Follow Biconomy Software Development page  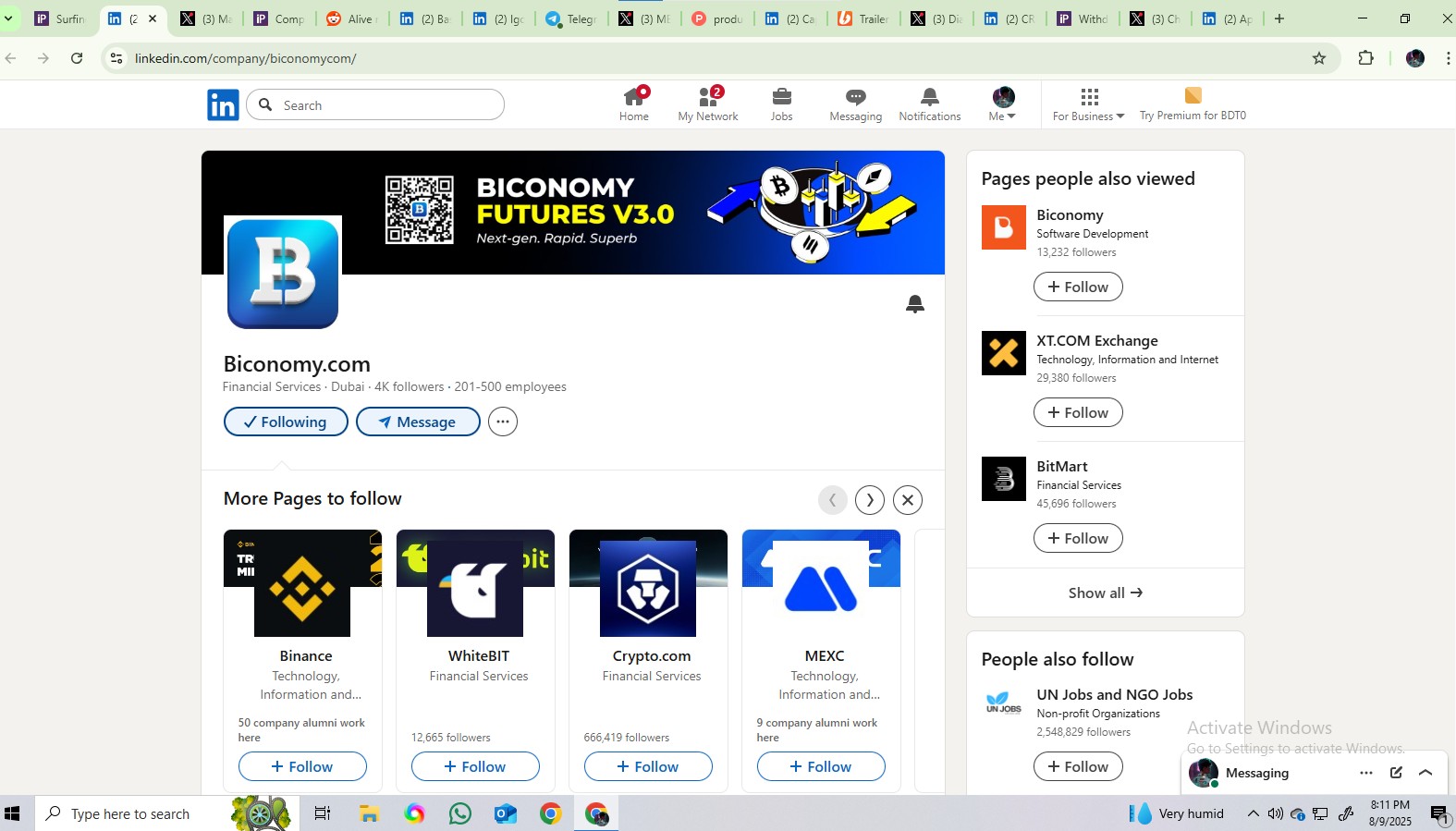point(1078,287)
